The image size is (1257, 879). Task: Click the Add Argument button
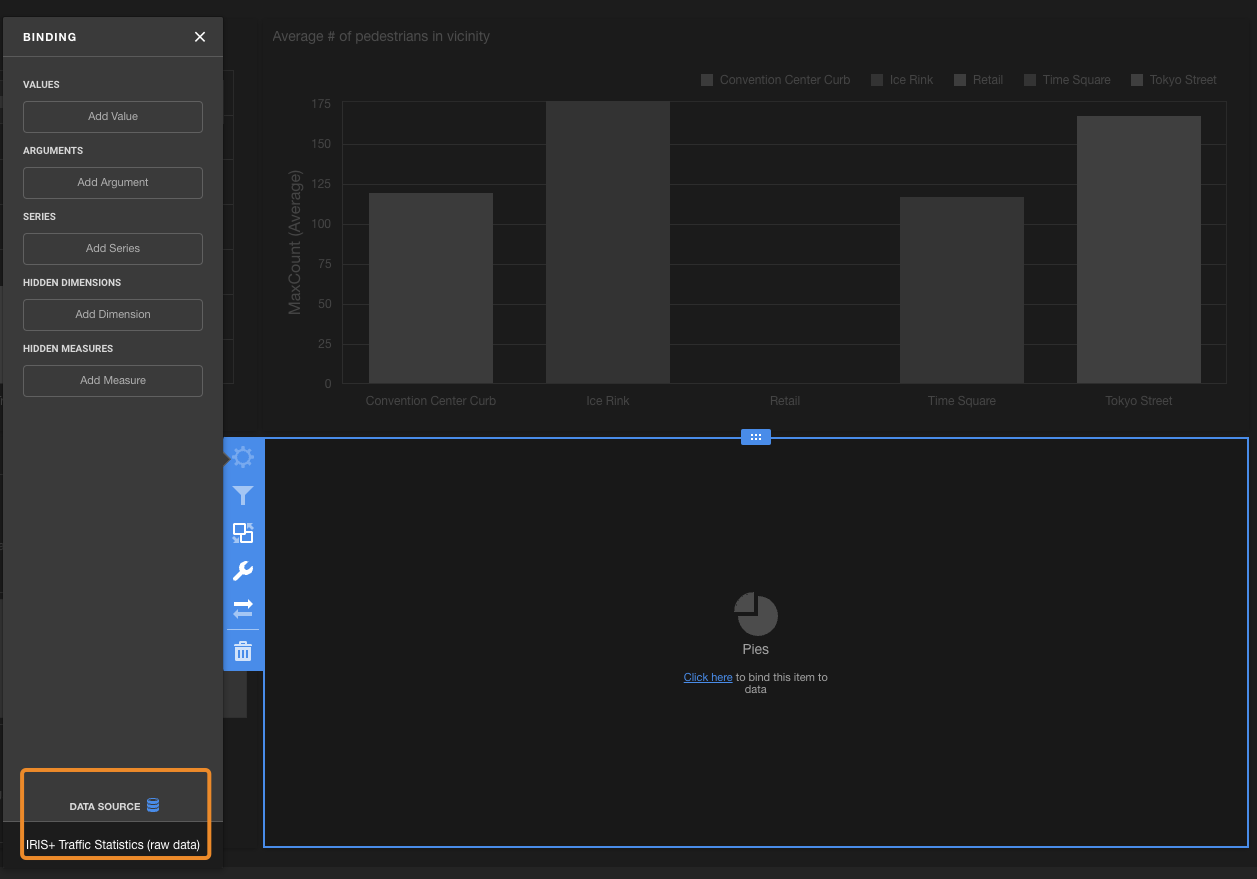tap(113, 182)
